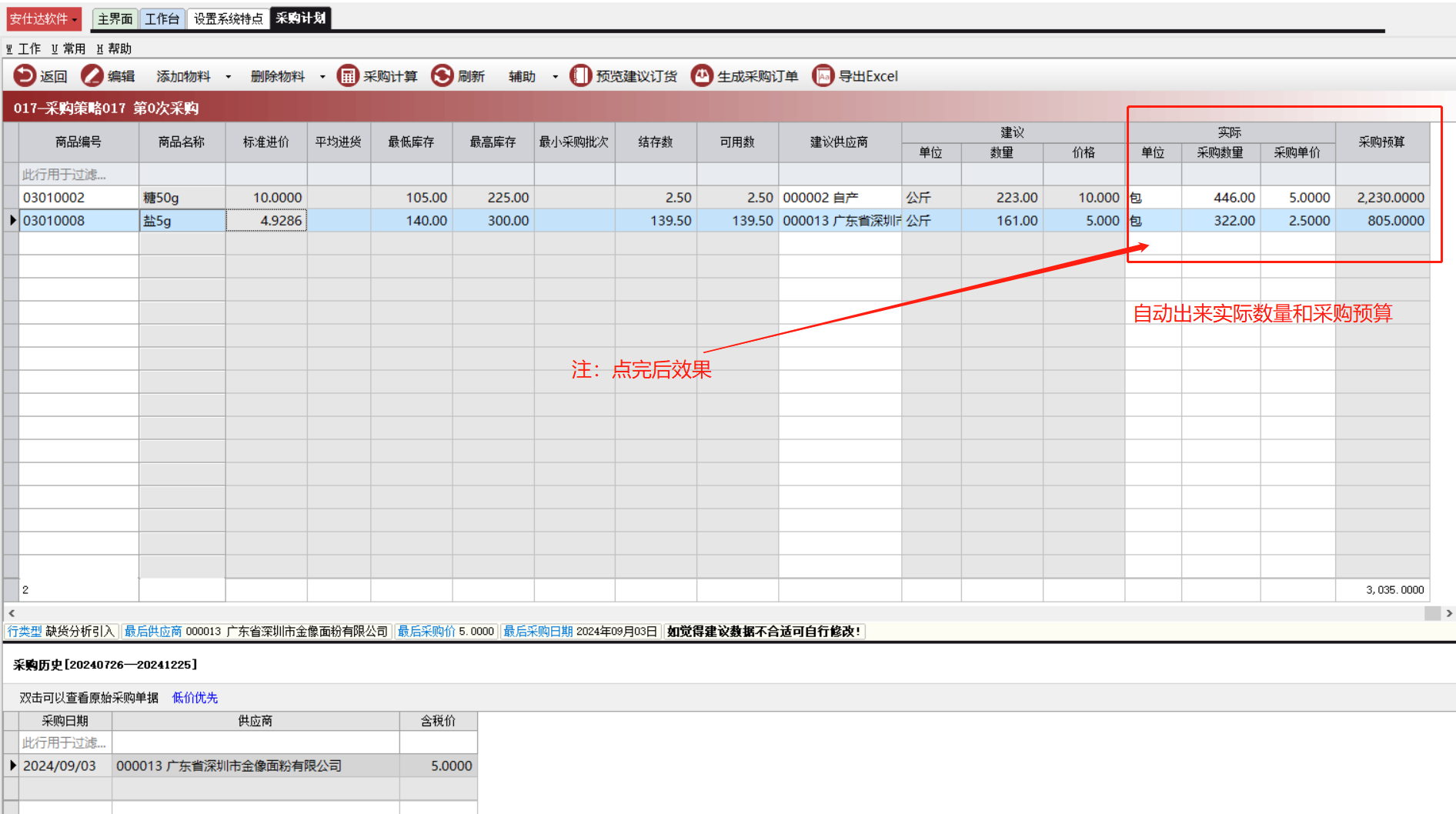The height and width of the screenshot is (814, 1456).
Task: Click the 161.00 suggested quantity cell
Action: tap(1002, 221)
